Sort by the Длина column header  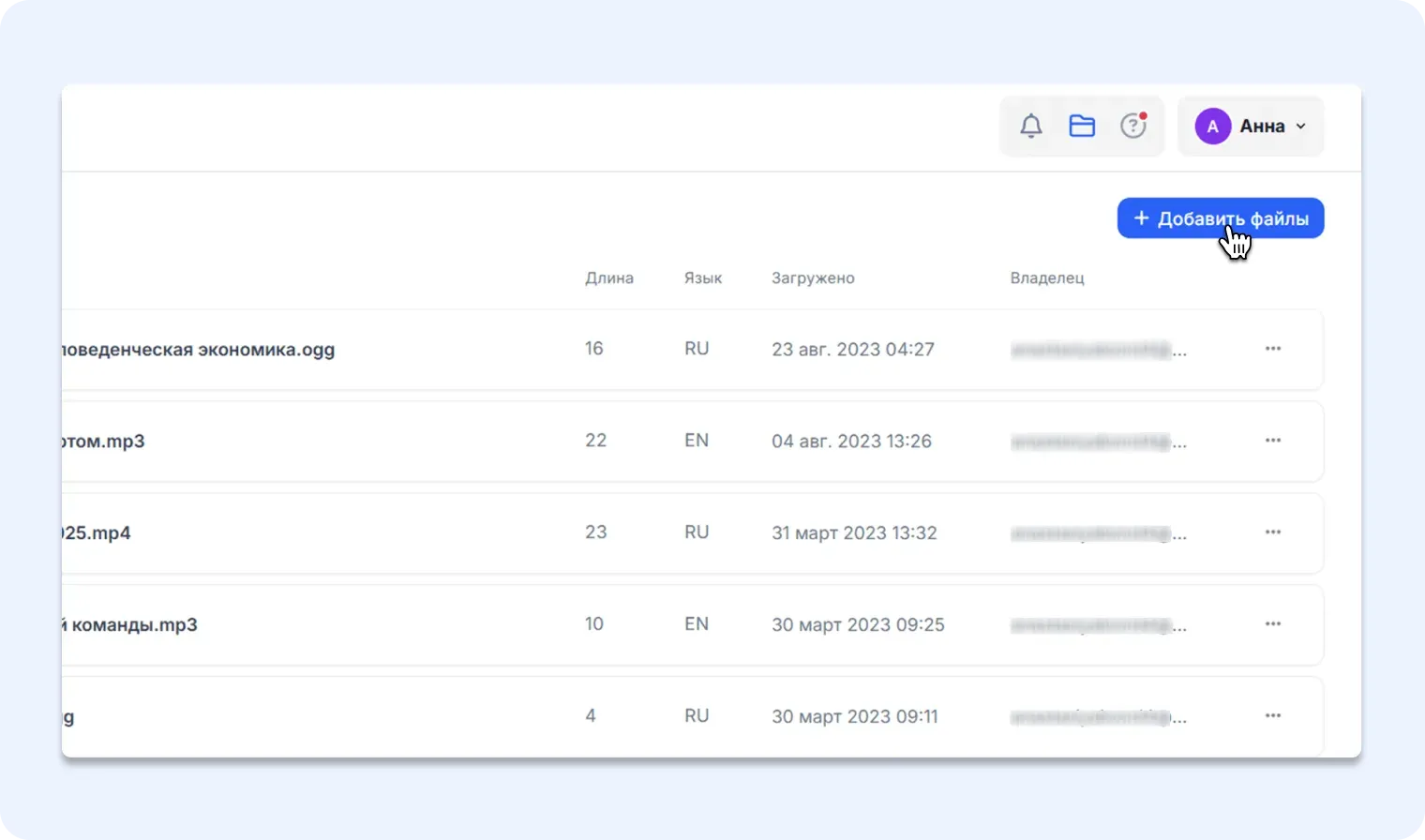coord(609,277)
